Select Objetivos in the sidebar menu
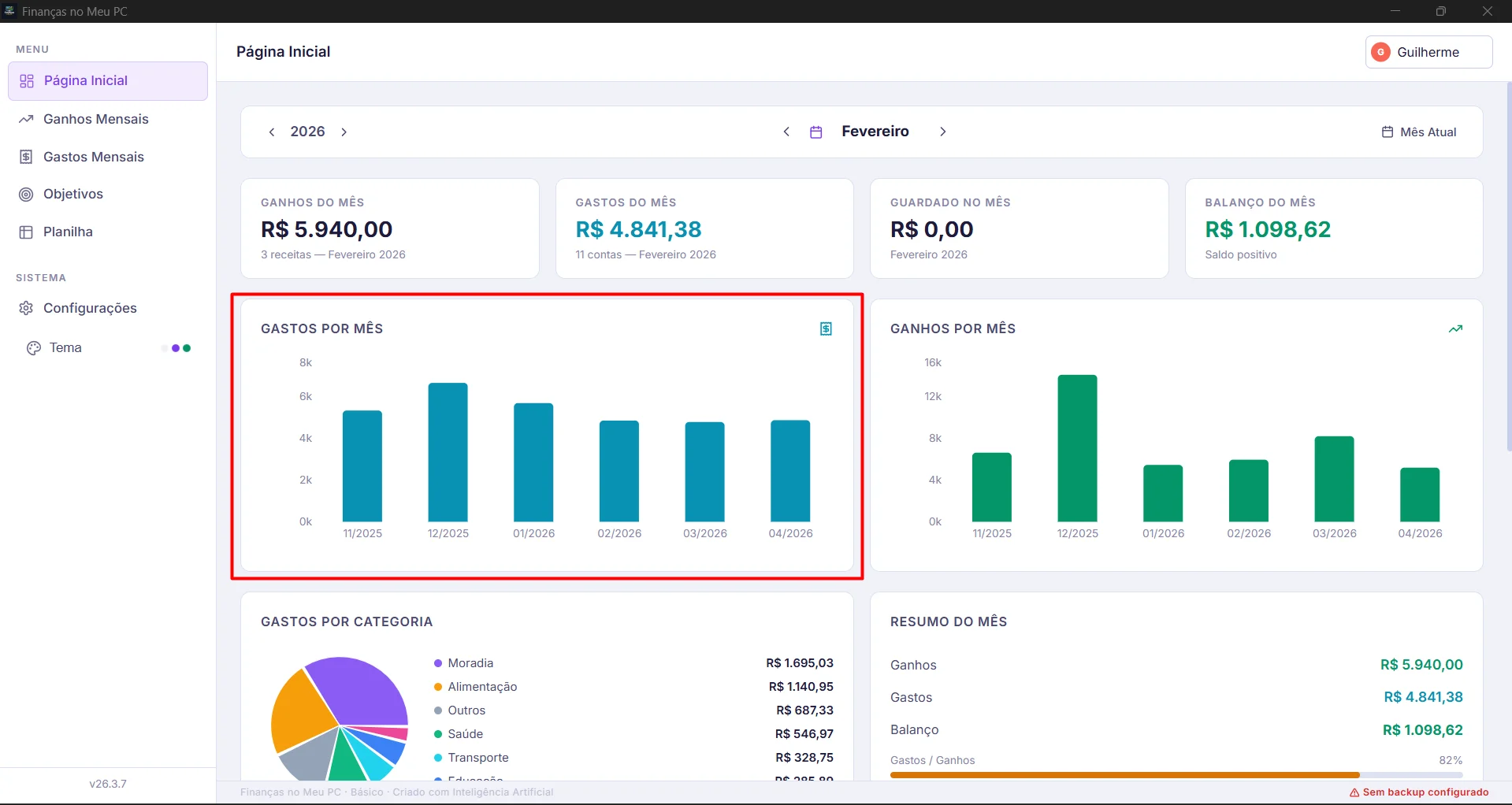1512x805 pixels. pyautogui.click(x=73, y=195)
